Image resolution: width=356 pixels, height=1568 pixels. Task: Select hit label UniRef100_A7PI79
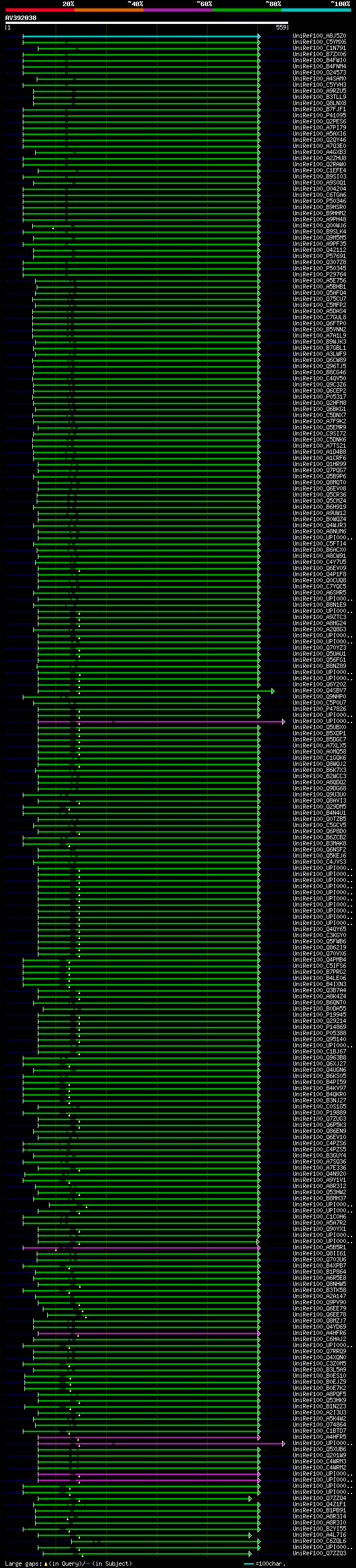pyautogui.click(x=319, y=128)
